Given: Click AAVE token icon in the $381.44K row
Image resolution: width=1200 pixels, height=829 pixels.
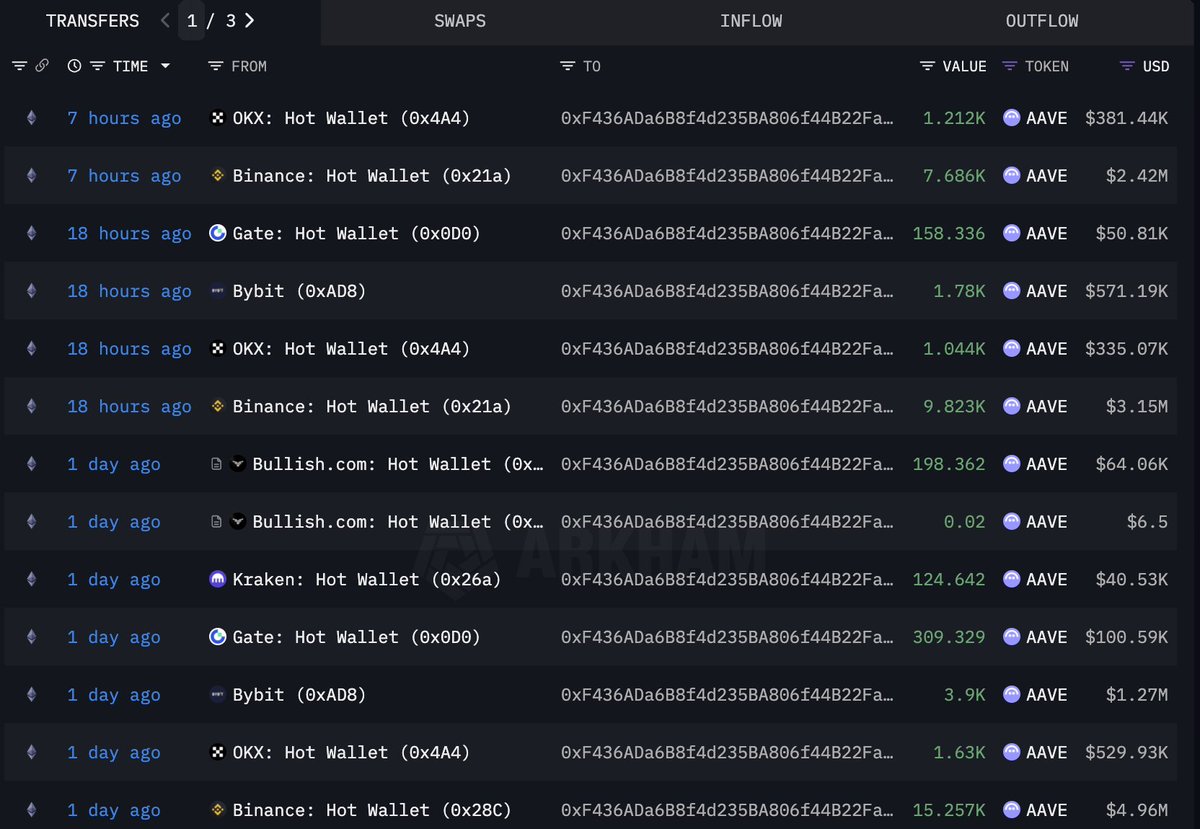Looking at the screenshot, I should [x=1011, y=118].
